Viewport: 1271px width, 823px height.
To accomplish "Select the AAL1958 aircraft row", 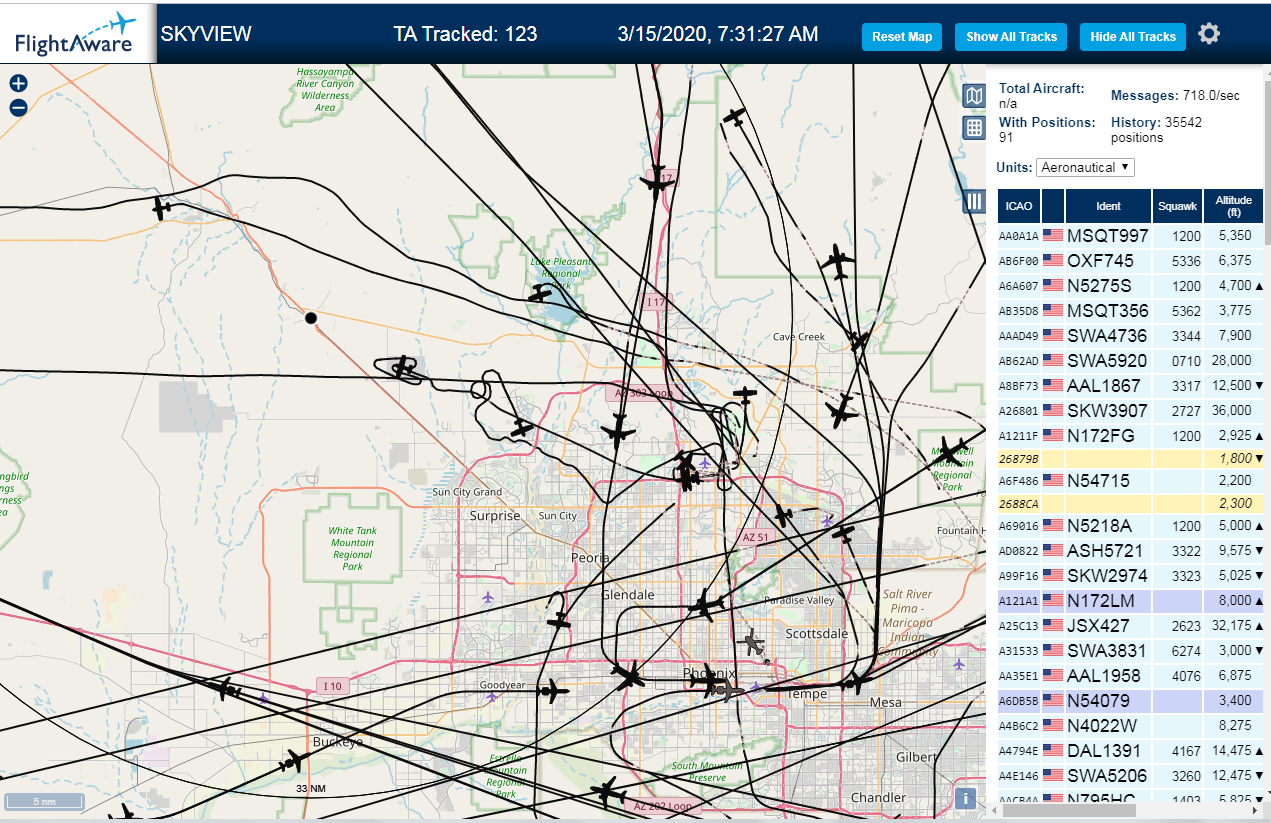I will pos(1130,675).
